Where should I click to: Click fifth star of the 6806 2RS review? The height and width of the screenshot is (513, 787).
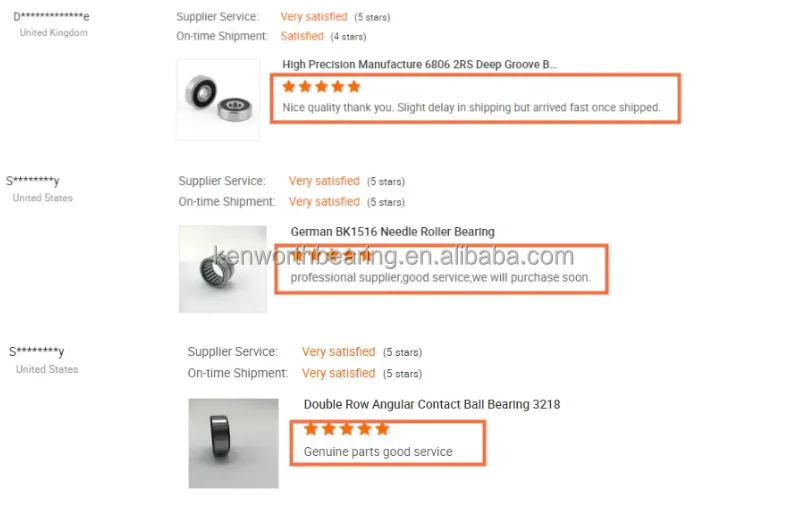point(354,86)
